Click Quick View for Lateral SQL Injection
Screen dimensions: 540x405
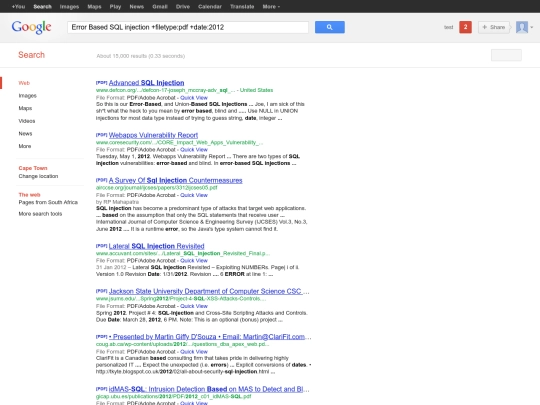tap(194, 260)
